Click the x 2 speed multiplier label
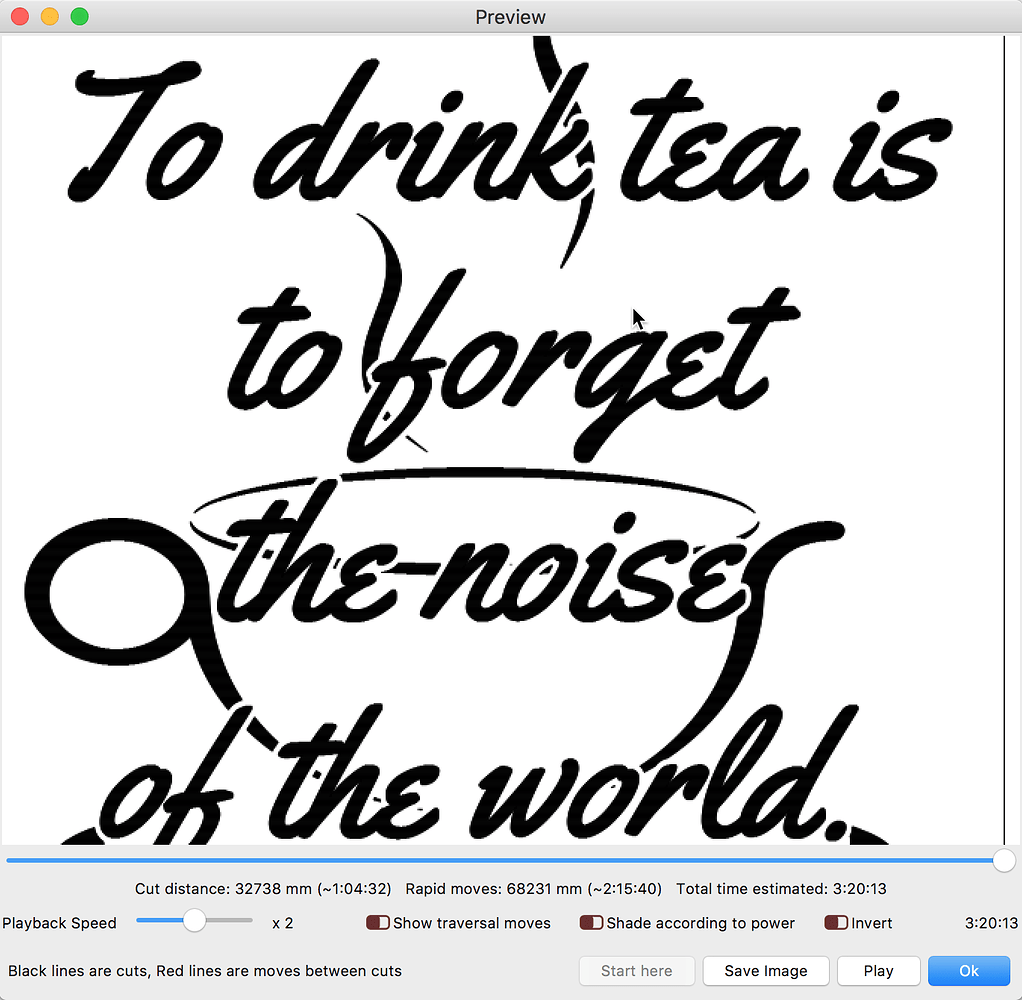Screen dimensions: 1022x1000 click(x=282, y=923)
